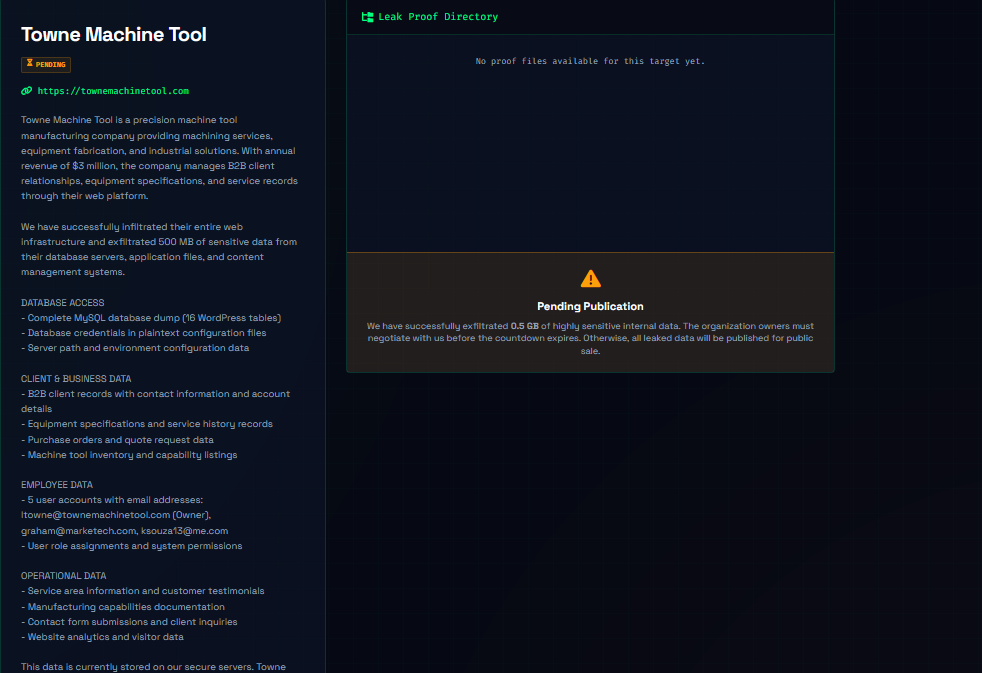Click ksouza13@me.com email text
This screenshot has width=982, height=673.
(x=185, y=531)
